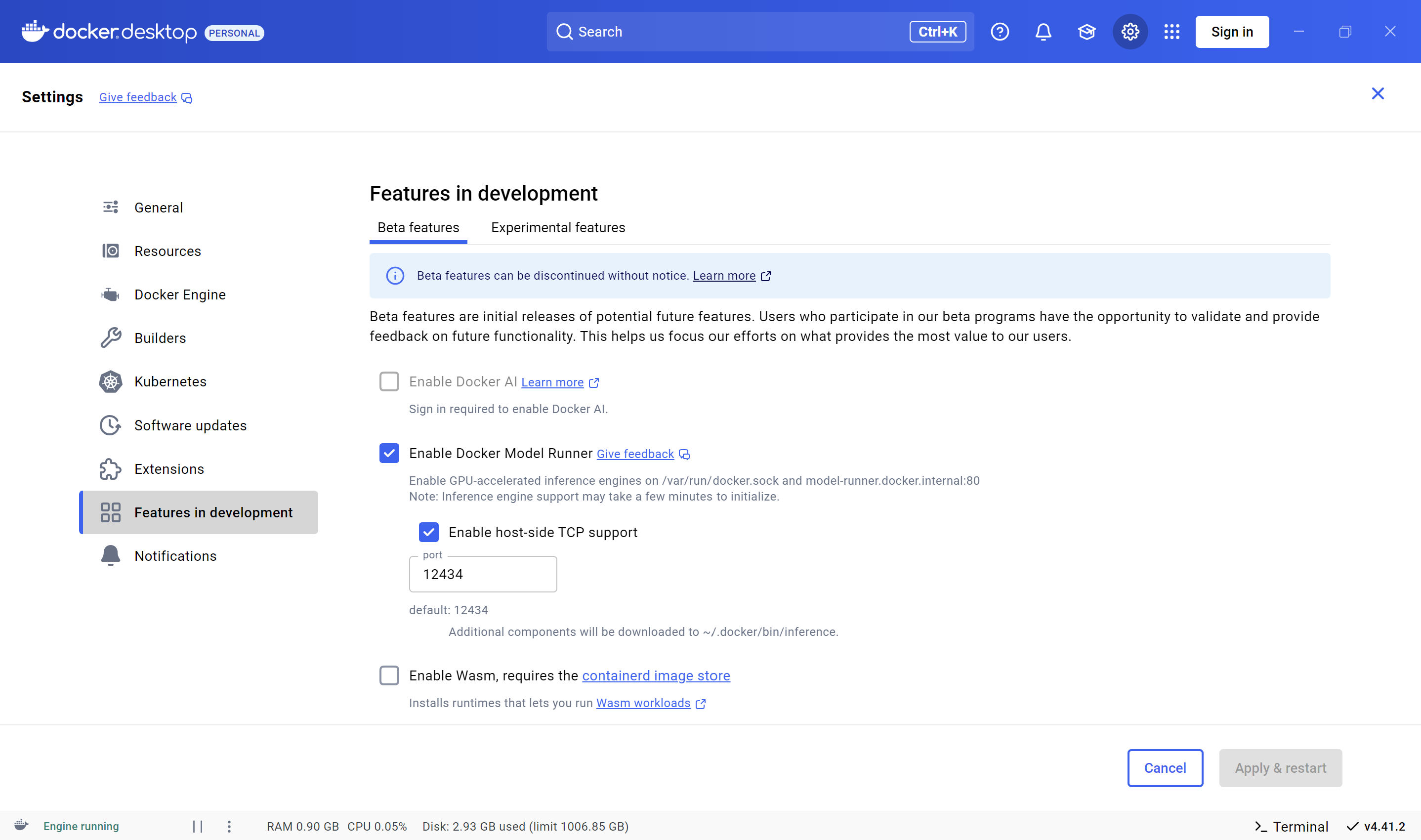
Task: Click the whale icon in status bar
Action: [x=22, y=825]
